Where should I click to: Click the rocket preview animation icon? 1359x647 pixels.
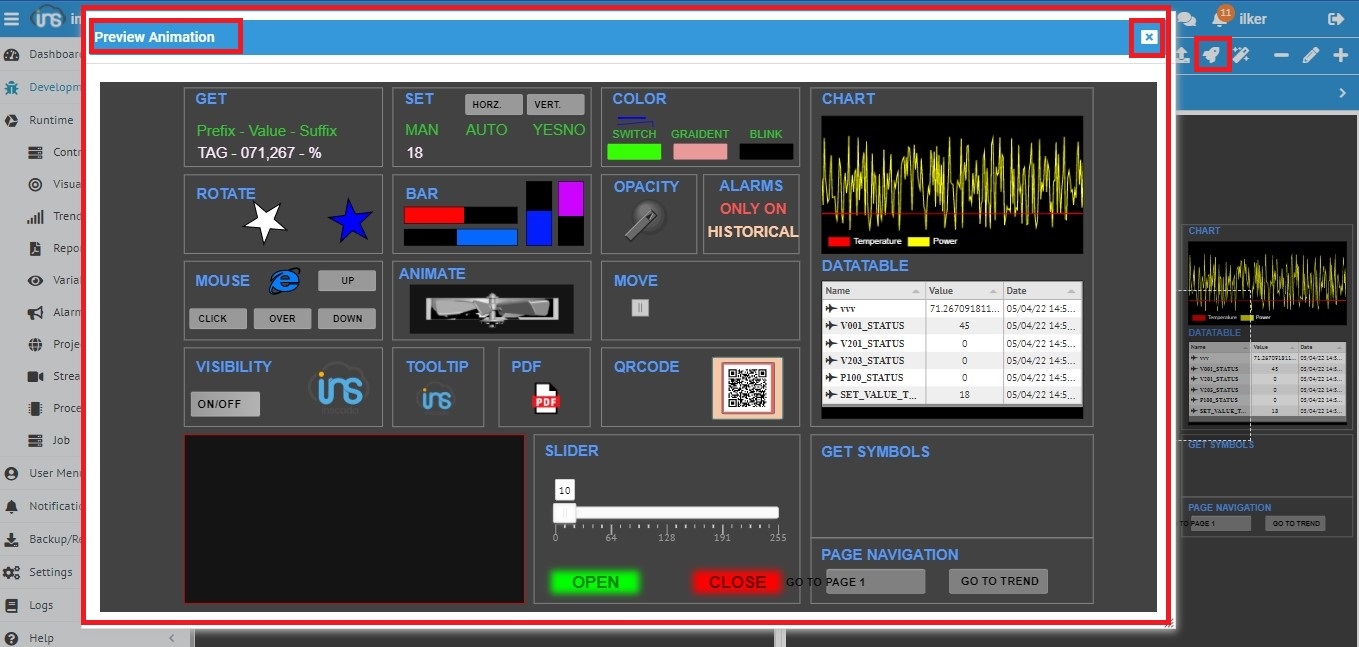[1212, 55]
